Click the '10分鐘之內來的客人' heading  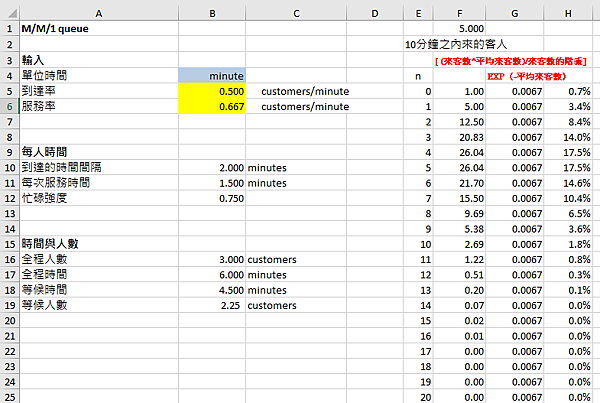456,44
